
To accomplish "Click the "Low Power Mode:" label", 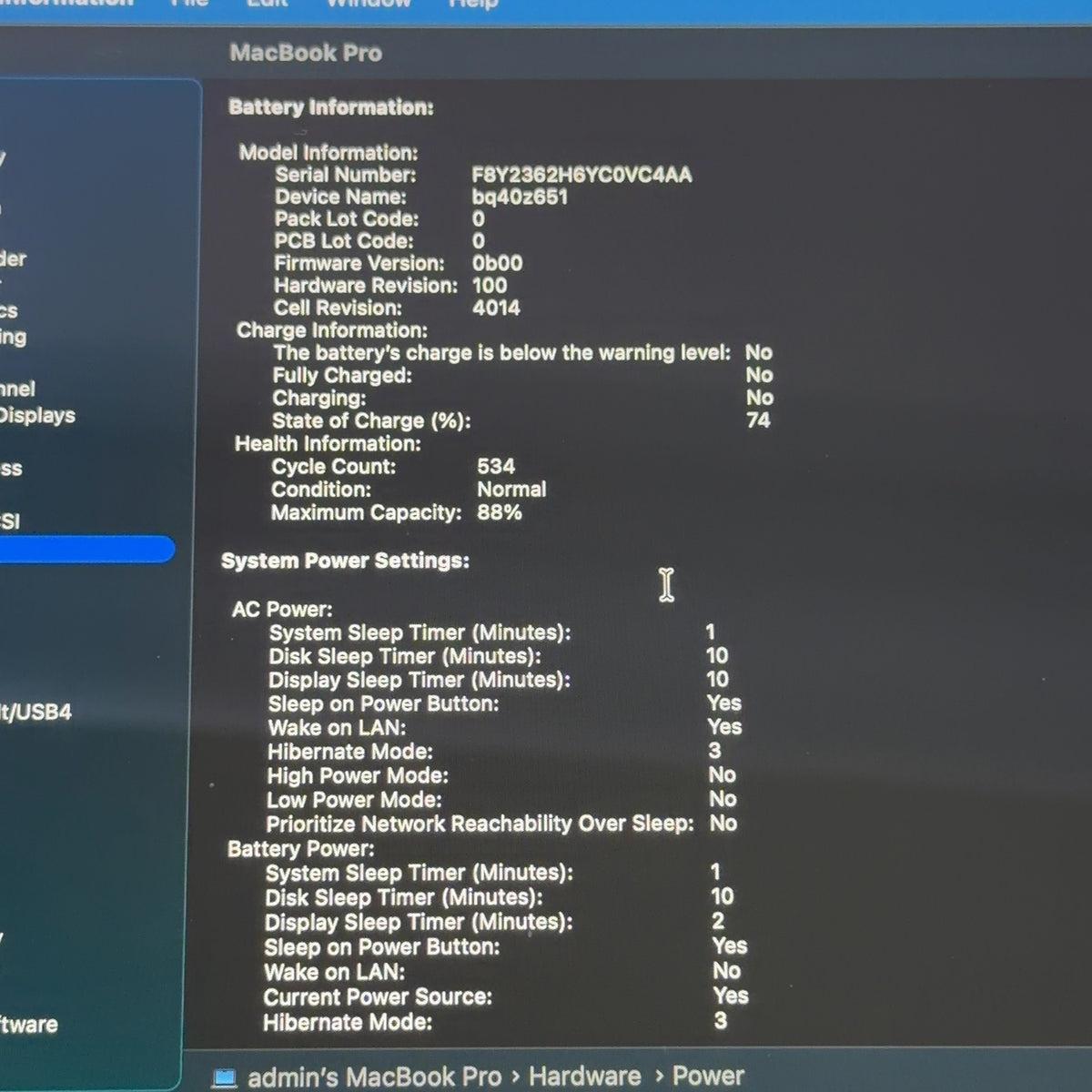I will (354, 800).
